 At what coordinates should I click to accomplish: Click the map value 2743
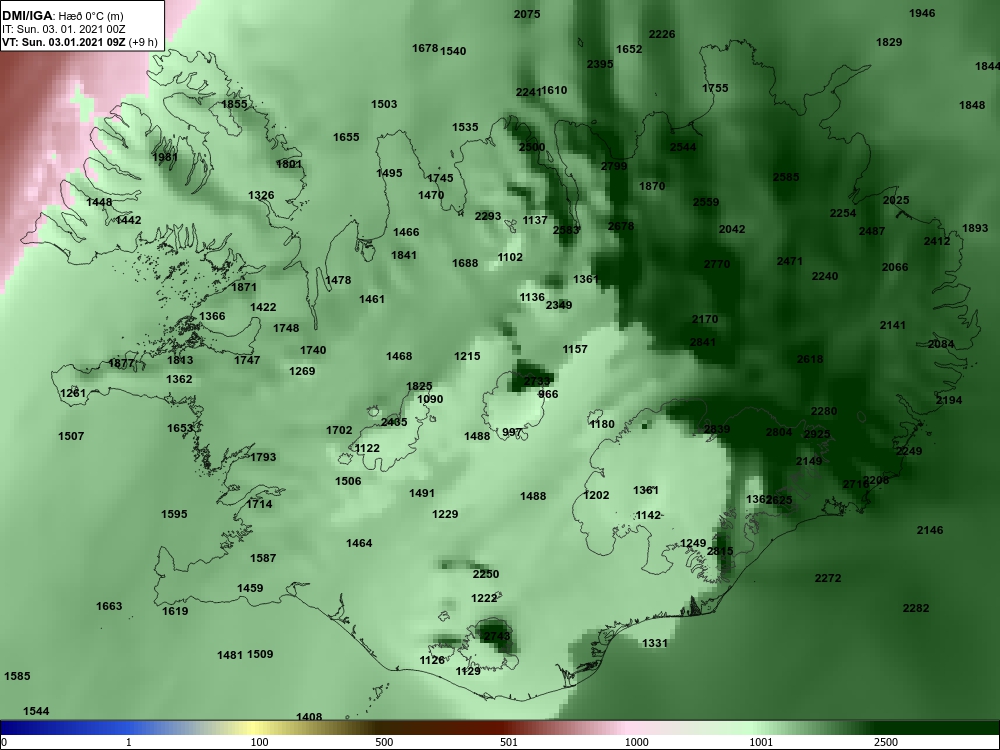[x=497, y=636]
